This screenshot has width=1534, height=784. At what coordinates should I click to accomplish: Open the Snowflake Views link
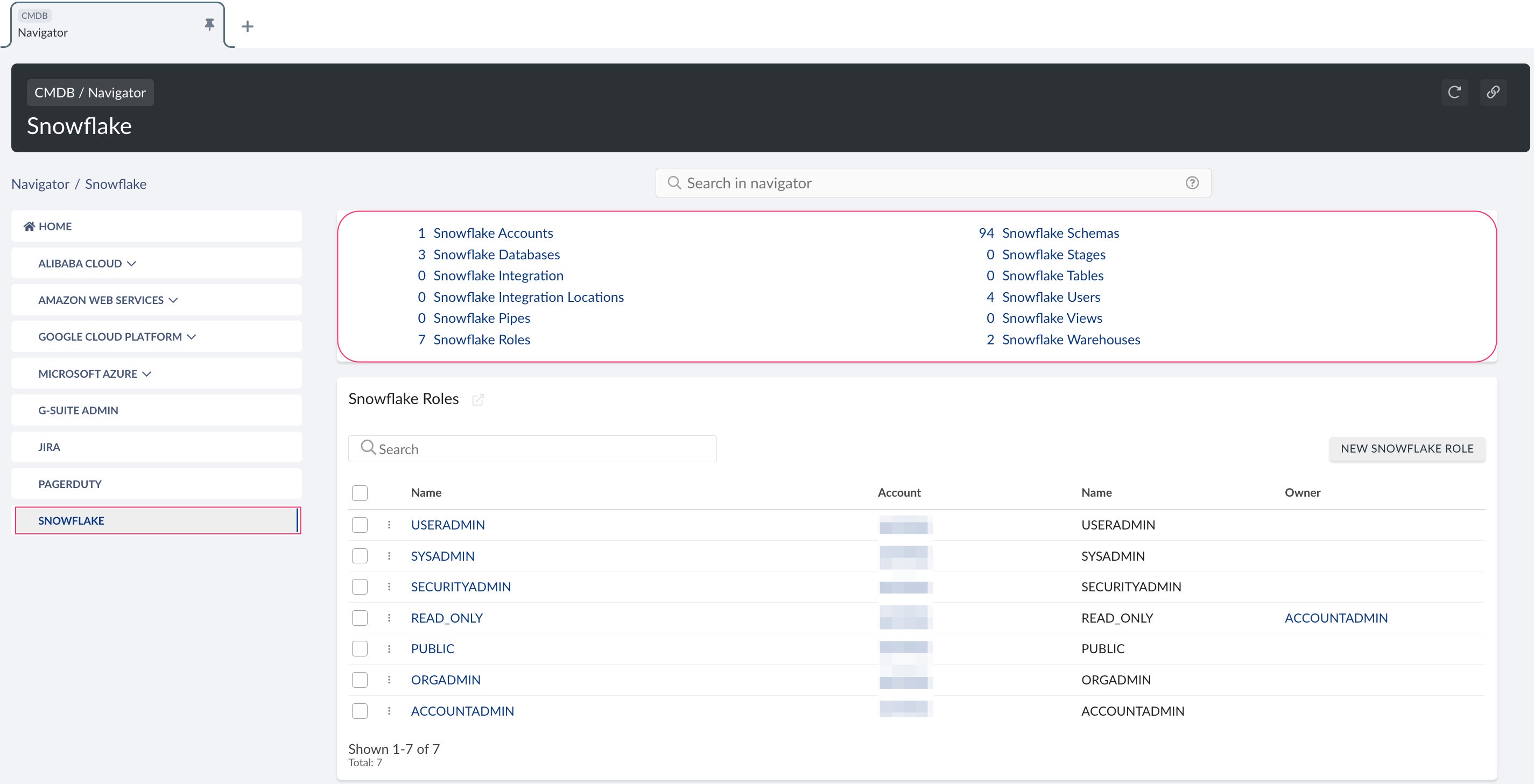pyautogui.click(x=1052, y=319)
